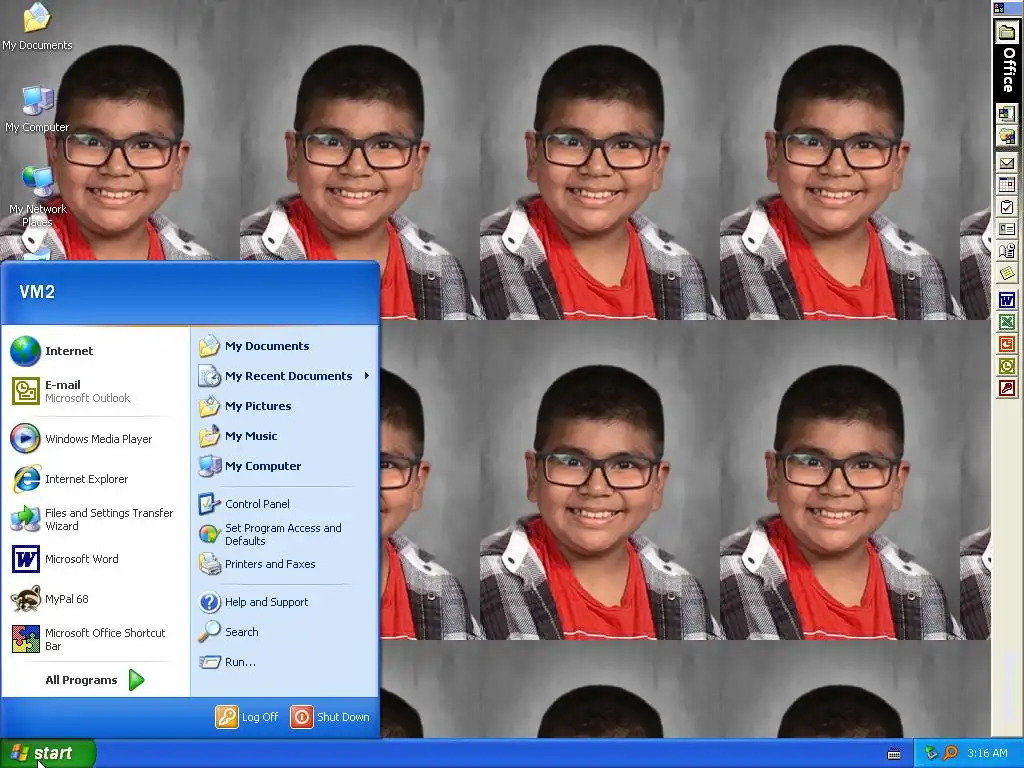Click the VM2 user name header
1024x768 pixels.
click(x=37, y=292)
